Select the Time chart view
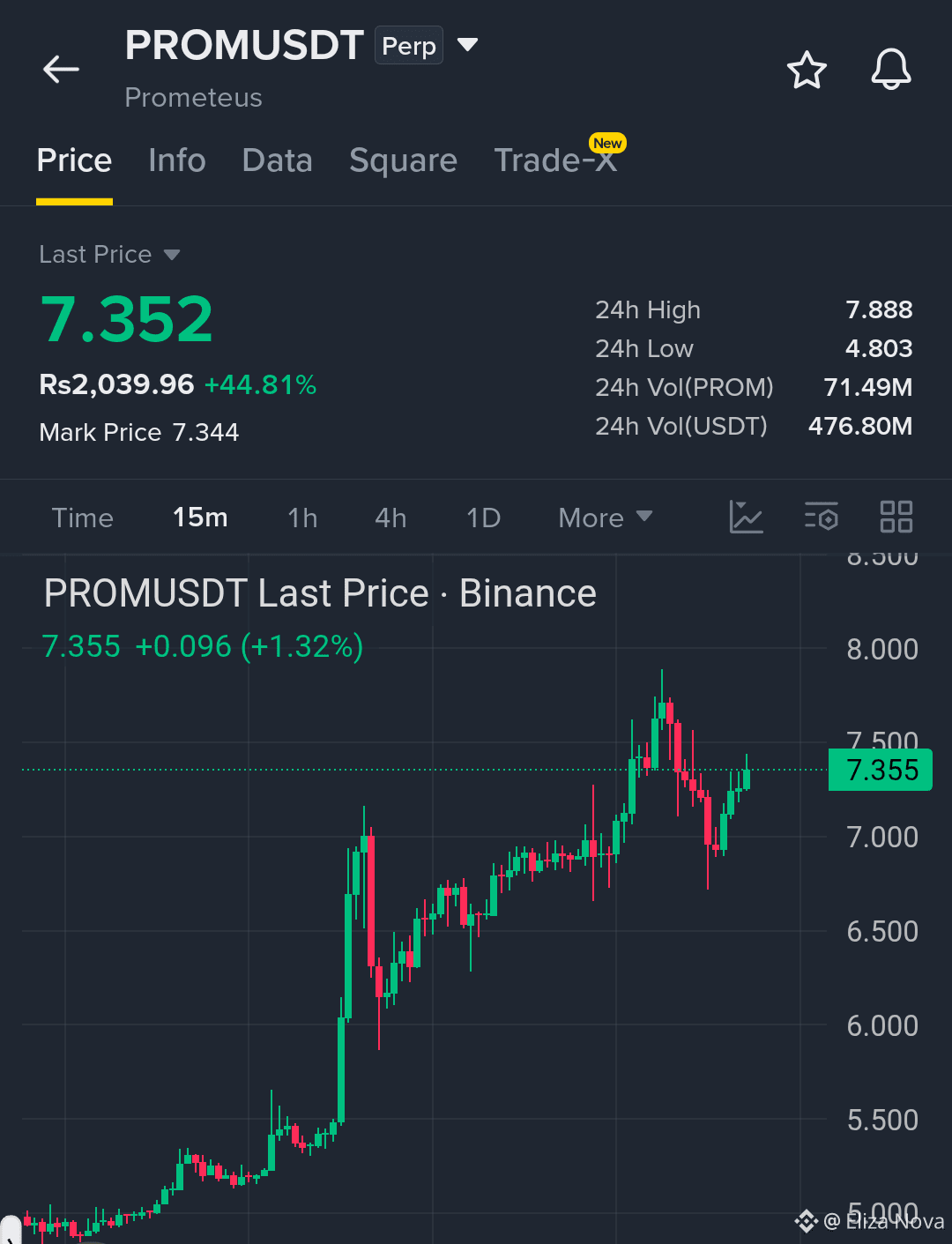 tap(83, 518)
